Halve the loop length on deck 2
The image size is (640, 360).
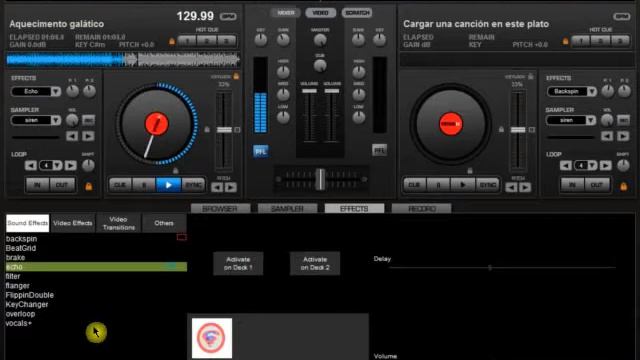(566, 165)
